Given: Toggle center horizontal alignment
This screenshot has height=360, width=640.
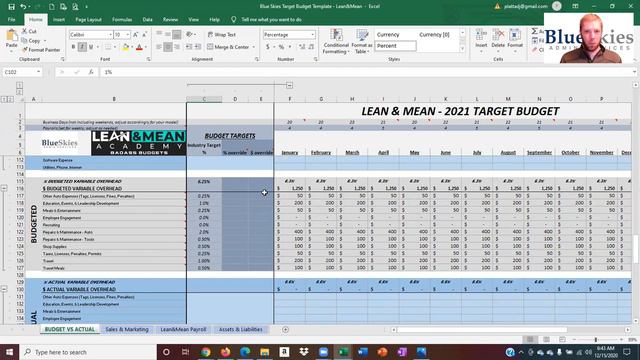Looking at the screenshot, I should point(168,47).
